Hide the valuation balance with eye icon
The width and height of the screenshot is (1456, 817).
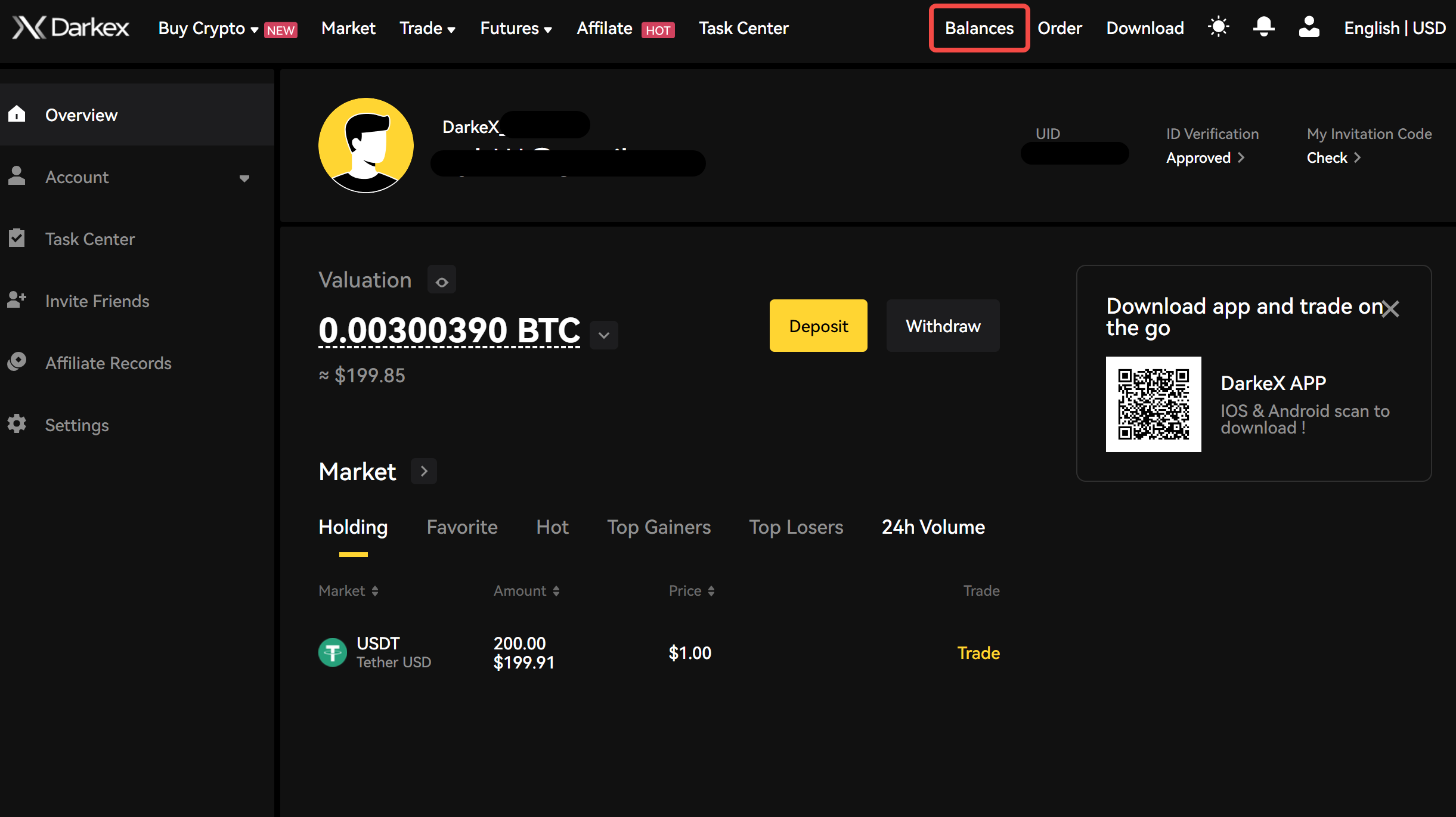442,280
